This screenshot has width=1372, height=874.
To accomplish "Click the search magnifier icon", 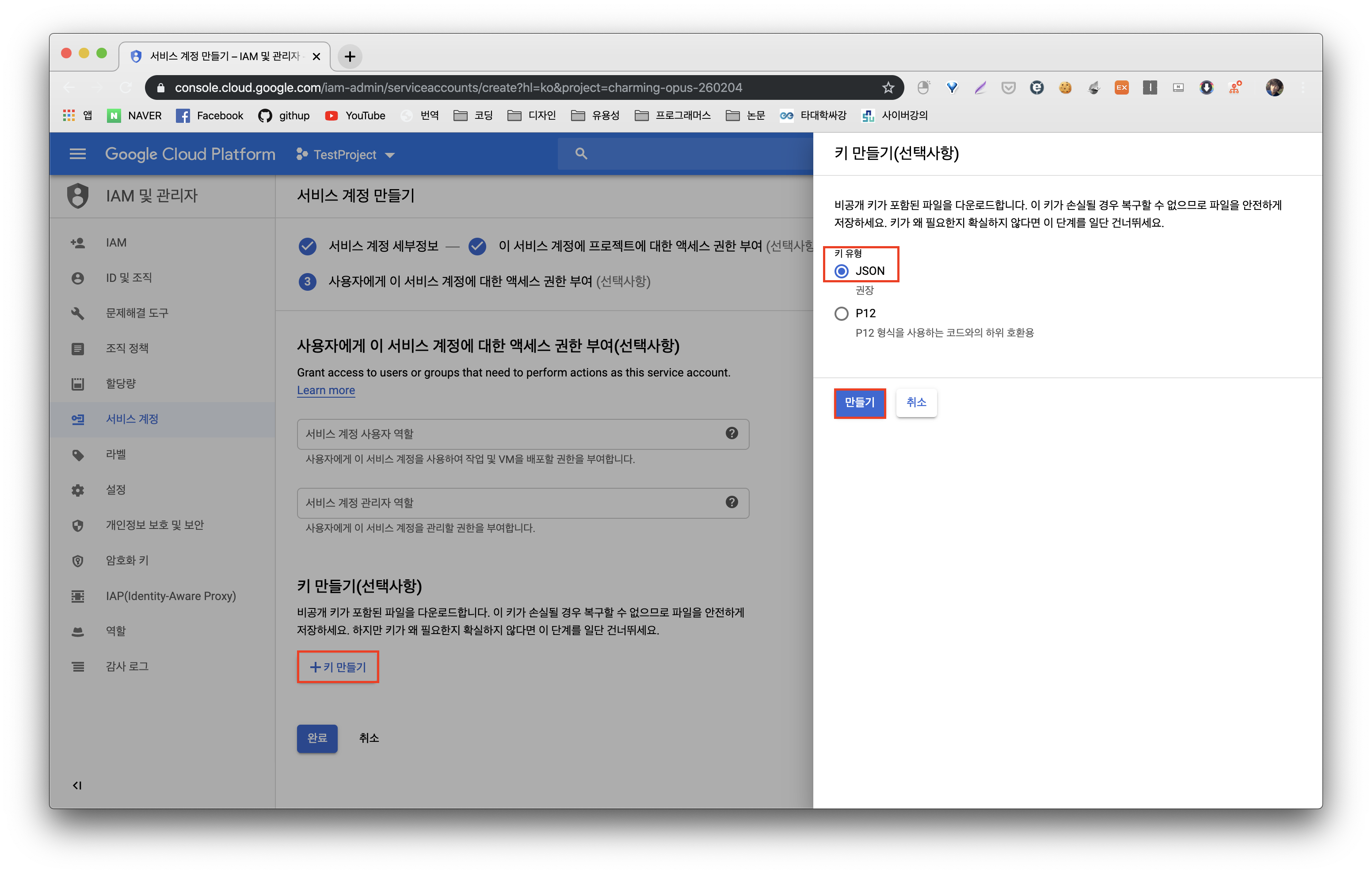I will pos(581,153).
